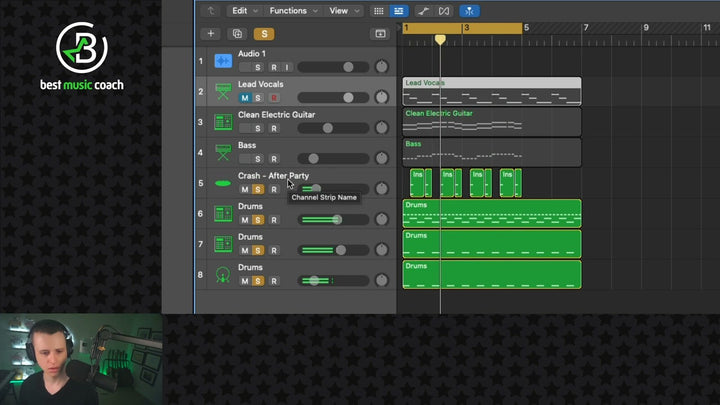Viewport: 720px width, 405px height.
Task: Select track 6 Drums region
Action: coord(492,214)
